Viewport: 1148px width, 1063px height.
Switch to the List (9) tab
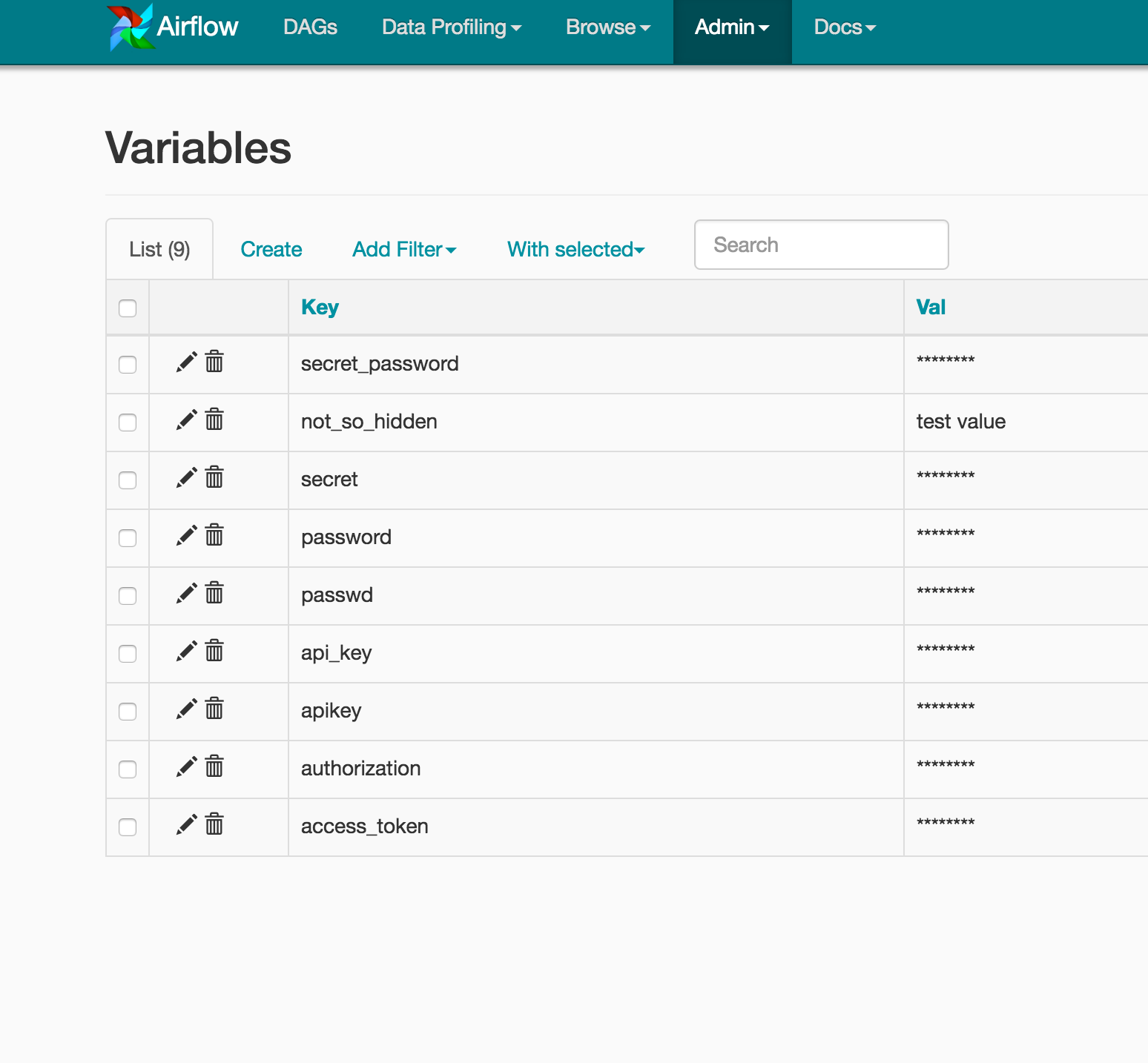(159, 248)
